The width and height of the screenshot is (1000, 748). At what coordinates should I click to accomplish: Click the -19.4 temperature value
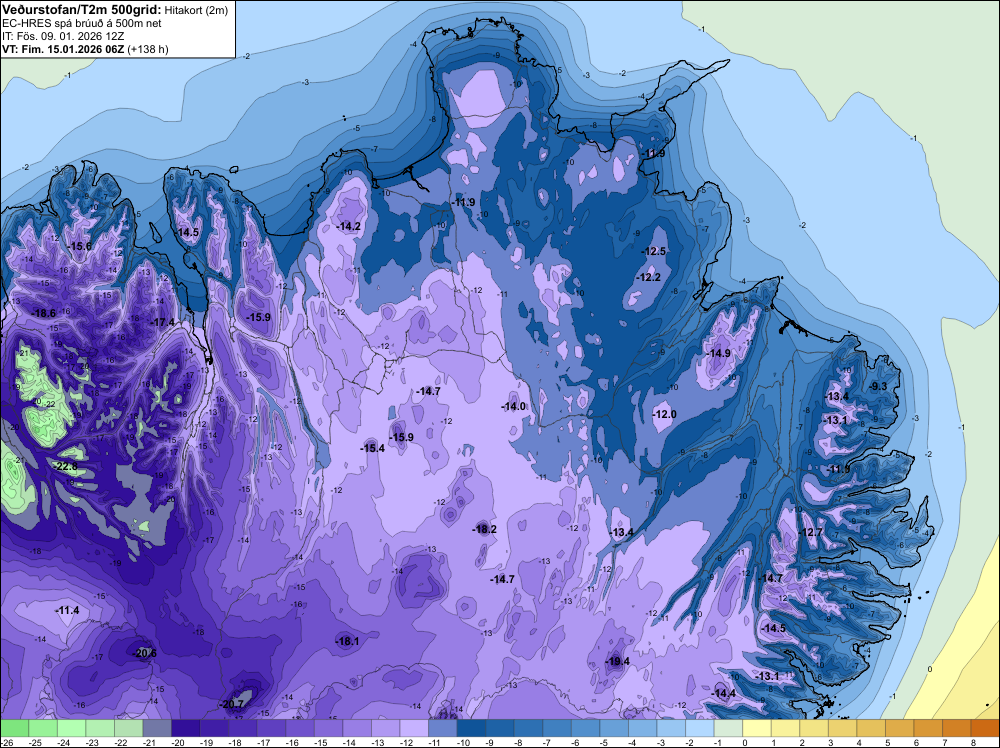(x=617, y=661)
